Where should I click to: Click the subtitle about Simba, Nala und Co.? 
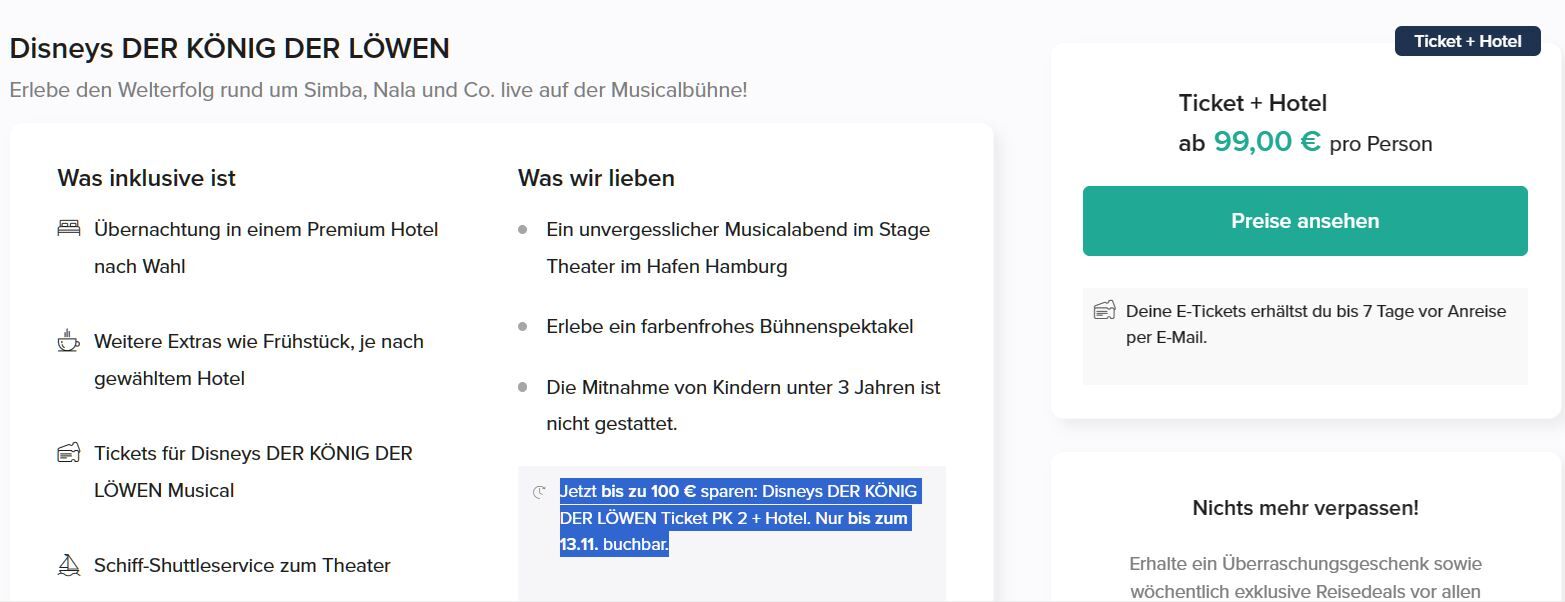pyautogui.click(x=378, y=90)
